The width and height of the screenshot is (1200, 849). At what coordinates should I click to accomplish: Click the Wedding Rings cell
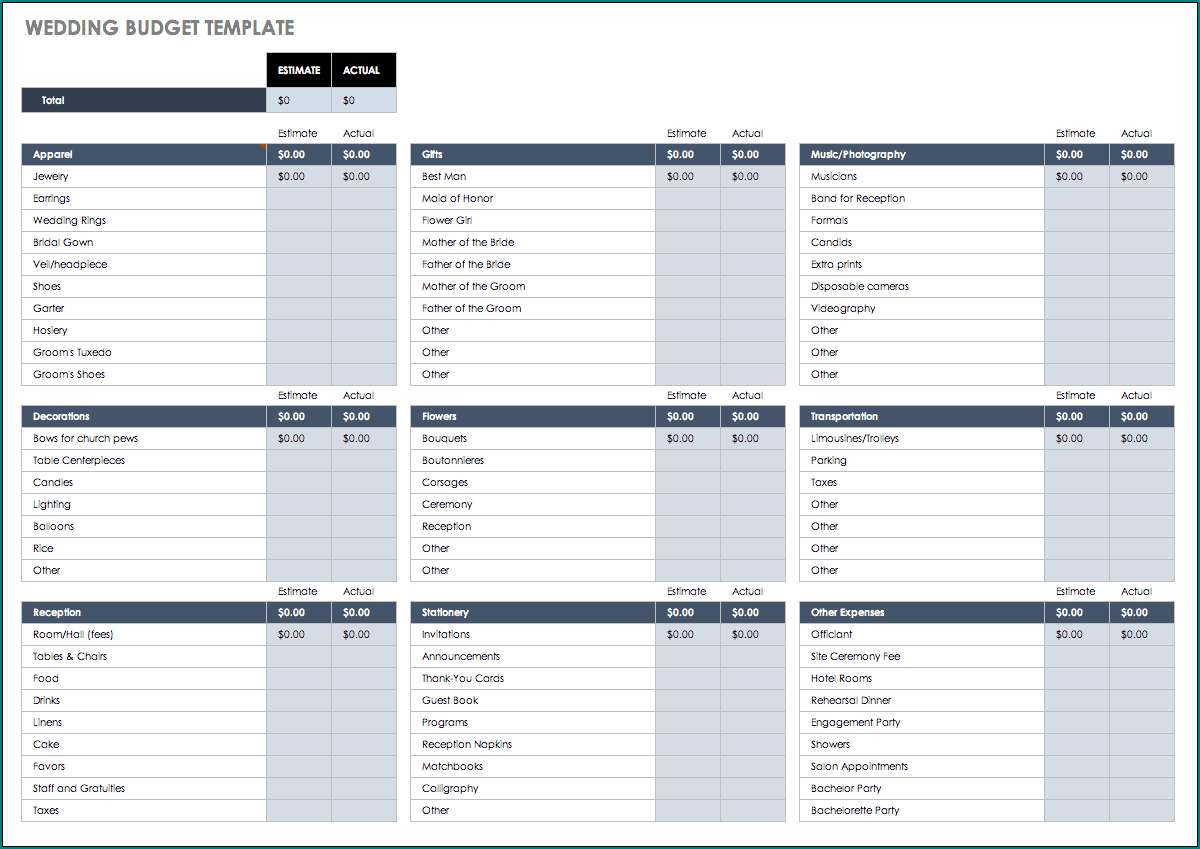144,221
